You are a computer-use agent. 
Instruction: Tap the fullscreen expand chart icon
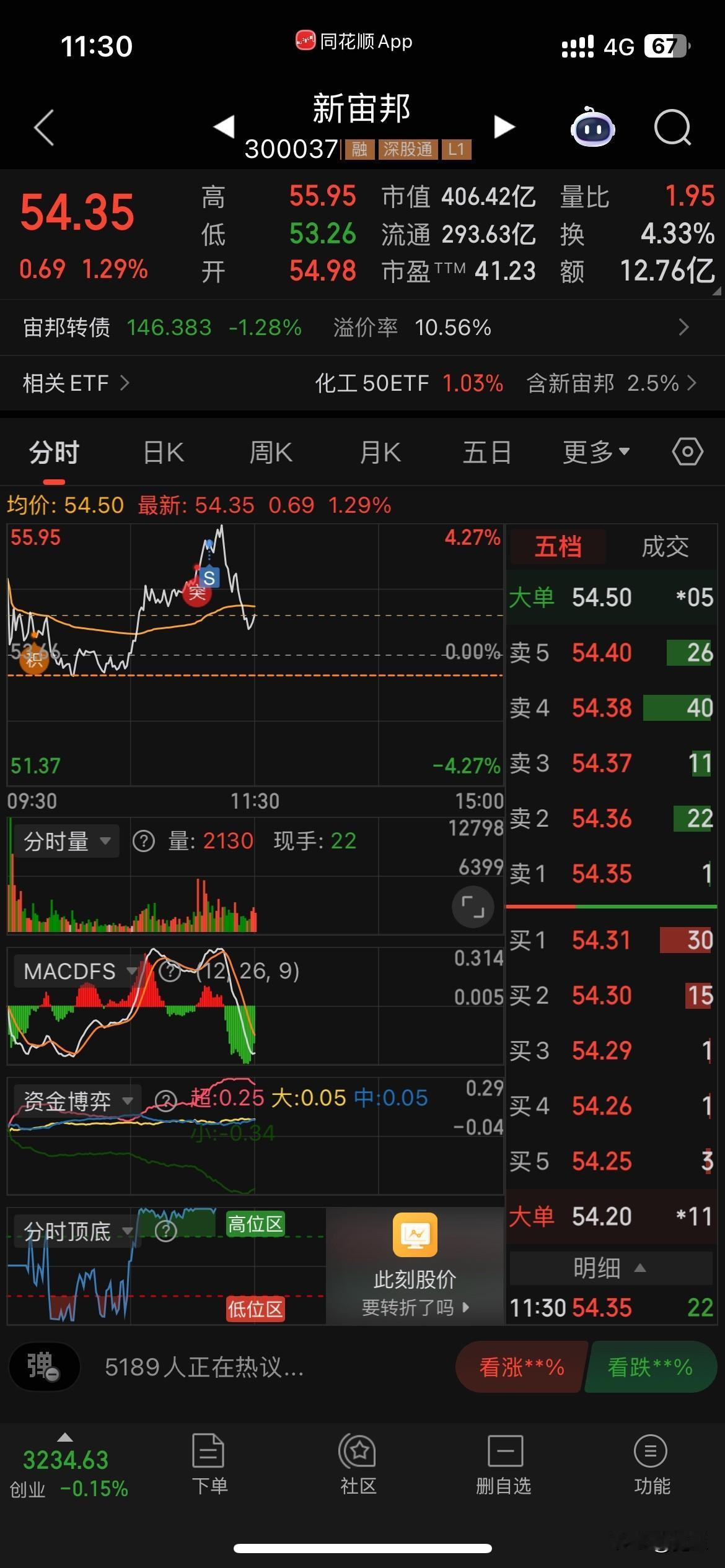coord(473,908)
